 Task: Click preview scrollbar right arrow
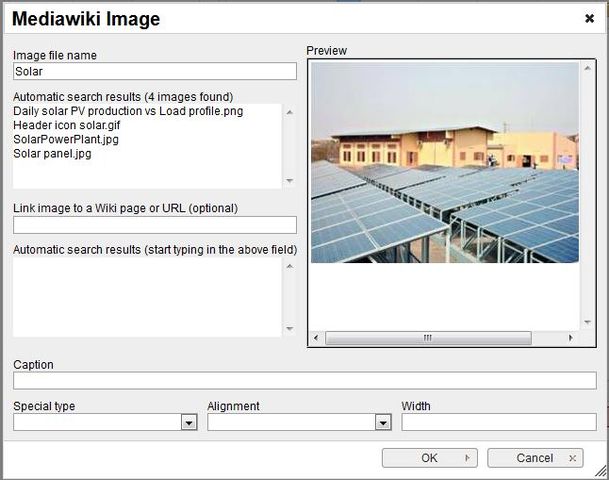[571, 338]
